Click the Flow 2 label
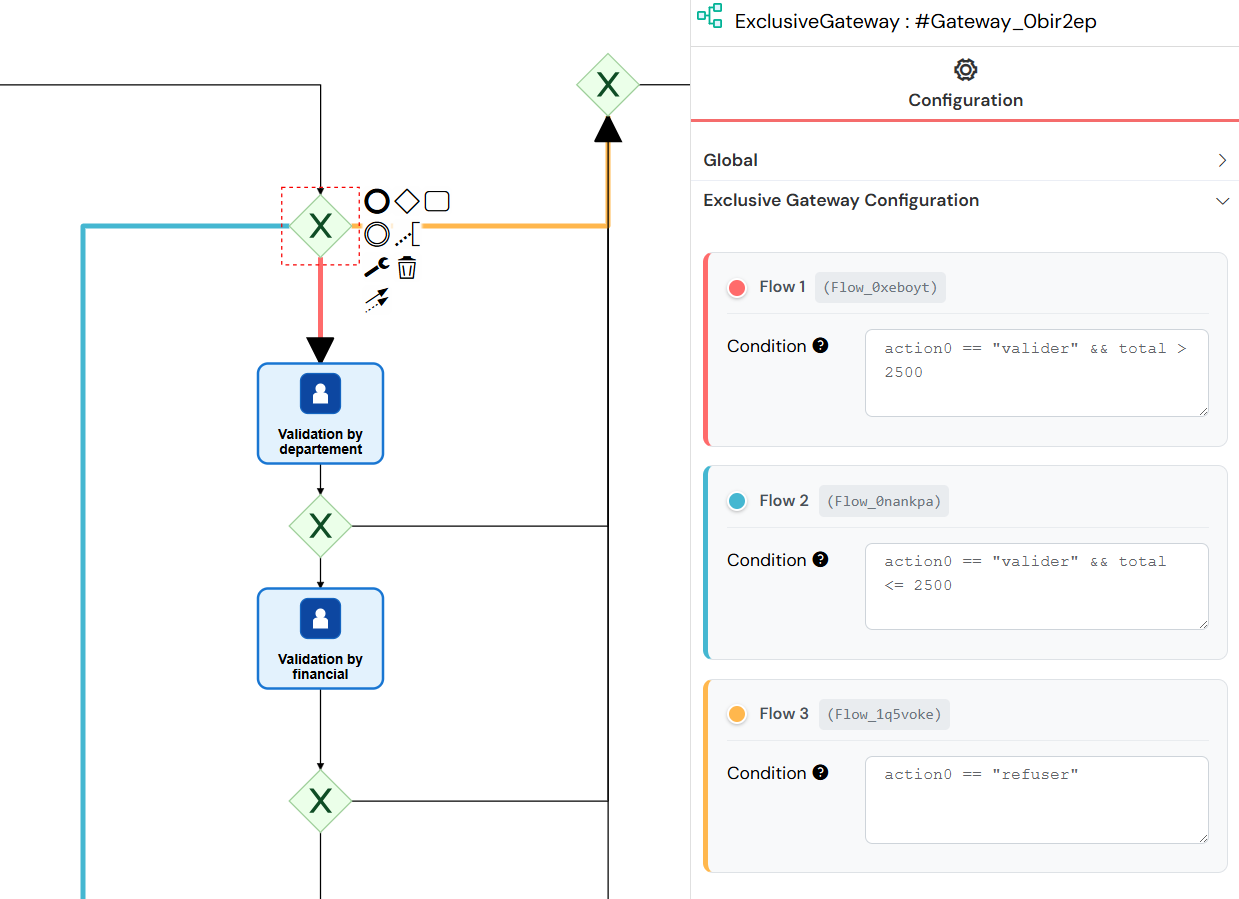The height and width of the screenshot is (899, 1239). pyautogui.click(x=782, y=500)
